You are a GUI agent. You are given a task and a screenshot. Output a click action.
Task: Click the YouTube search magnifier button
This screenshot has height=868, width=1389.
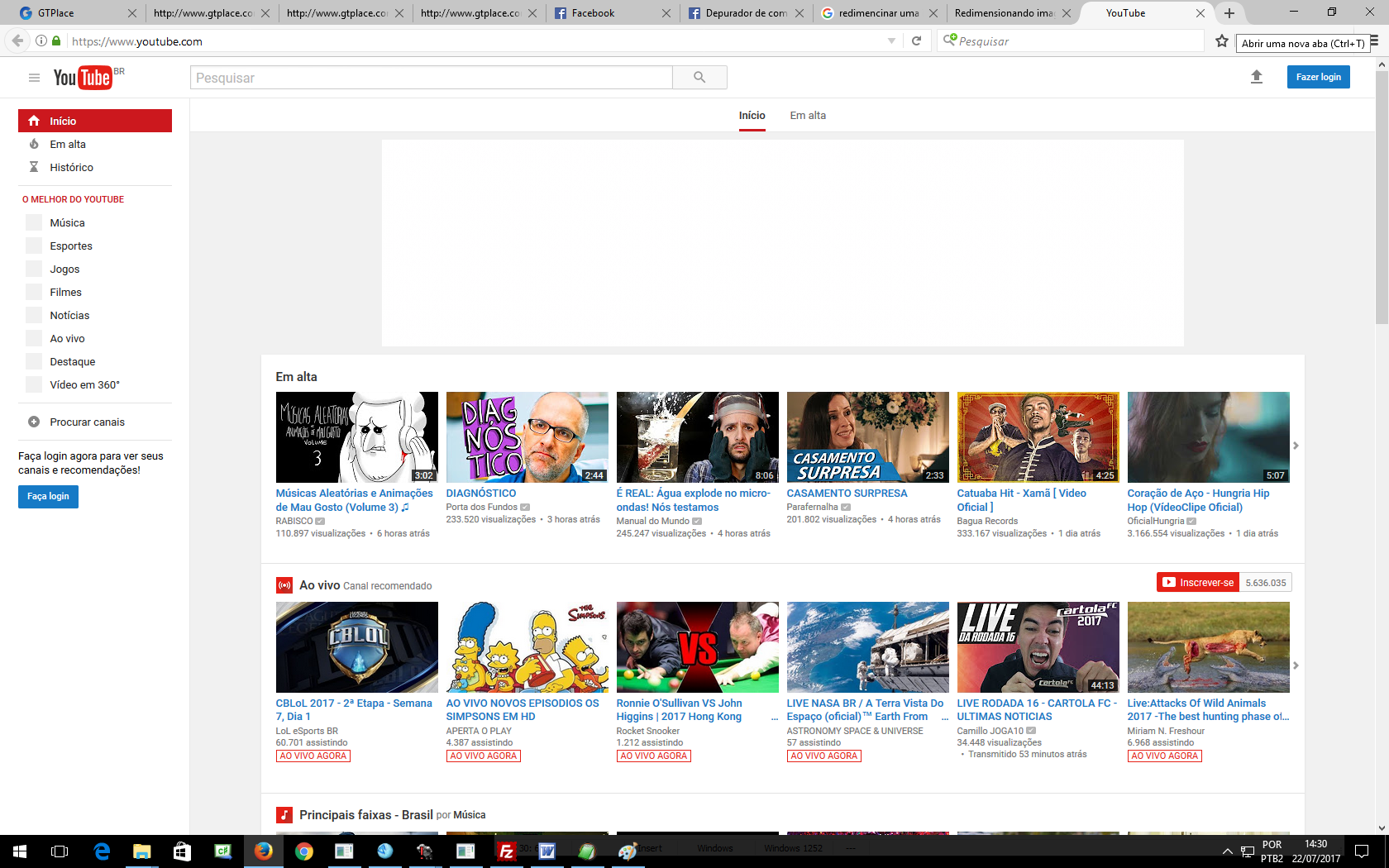699,78
